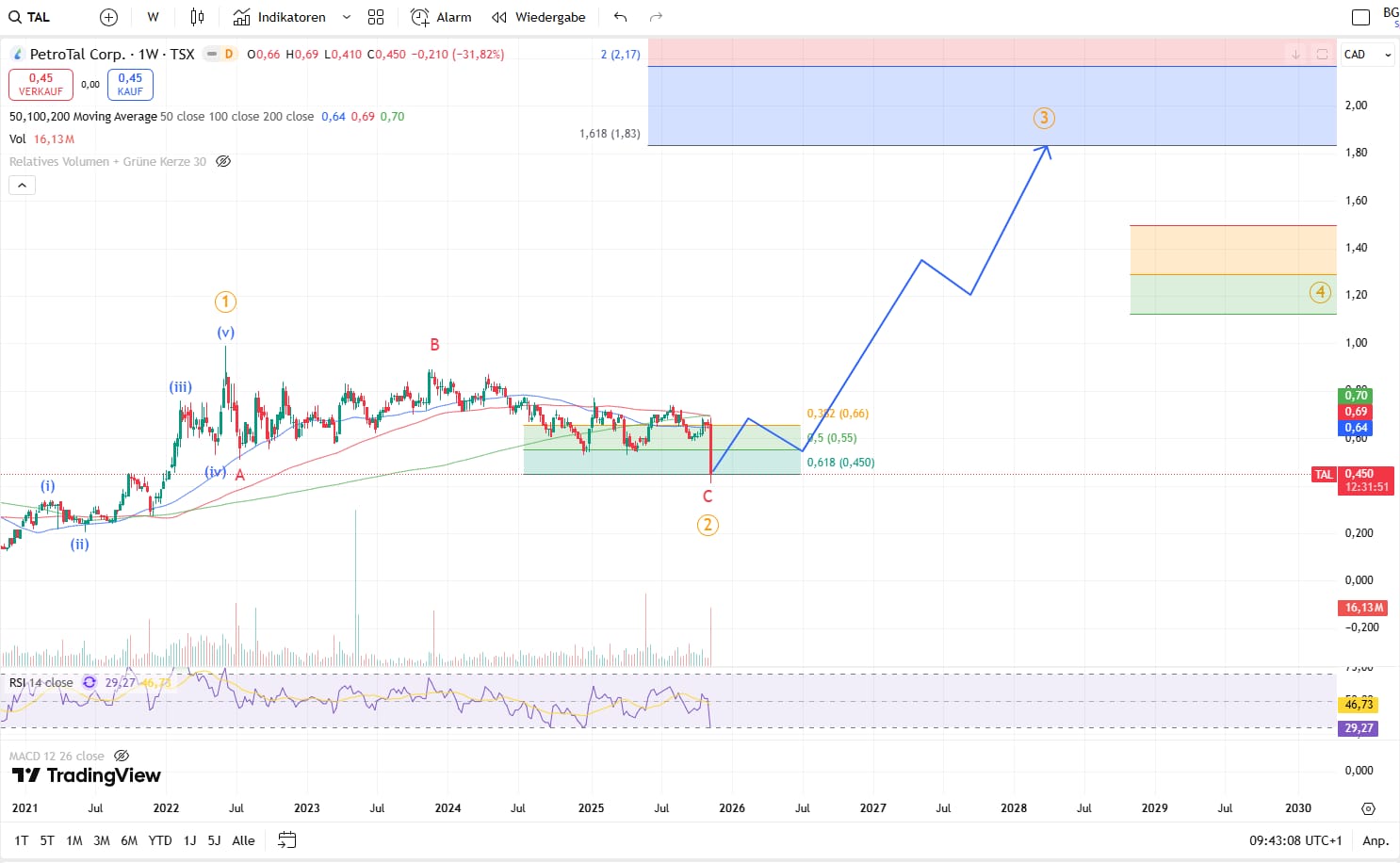Click the PetroTal Corp. symbol title

point(112,54)
